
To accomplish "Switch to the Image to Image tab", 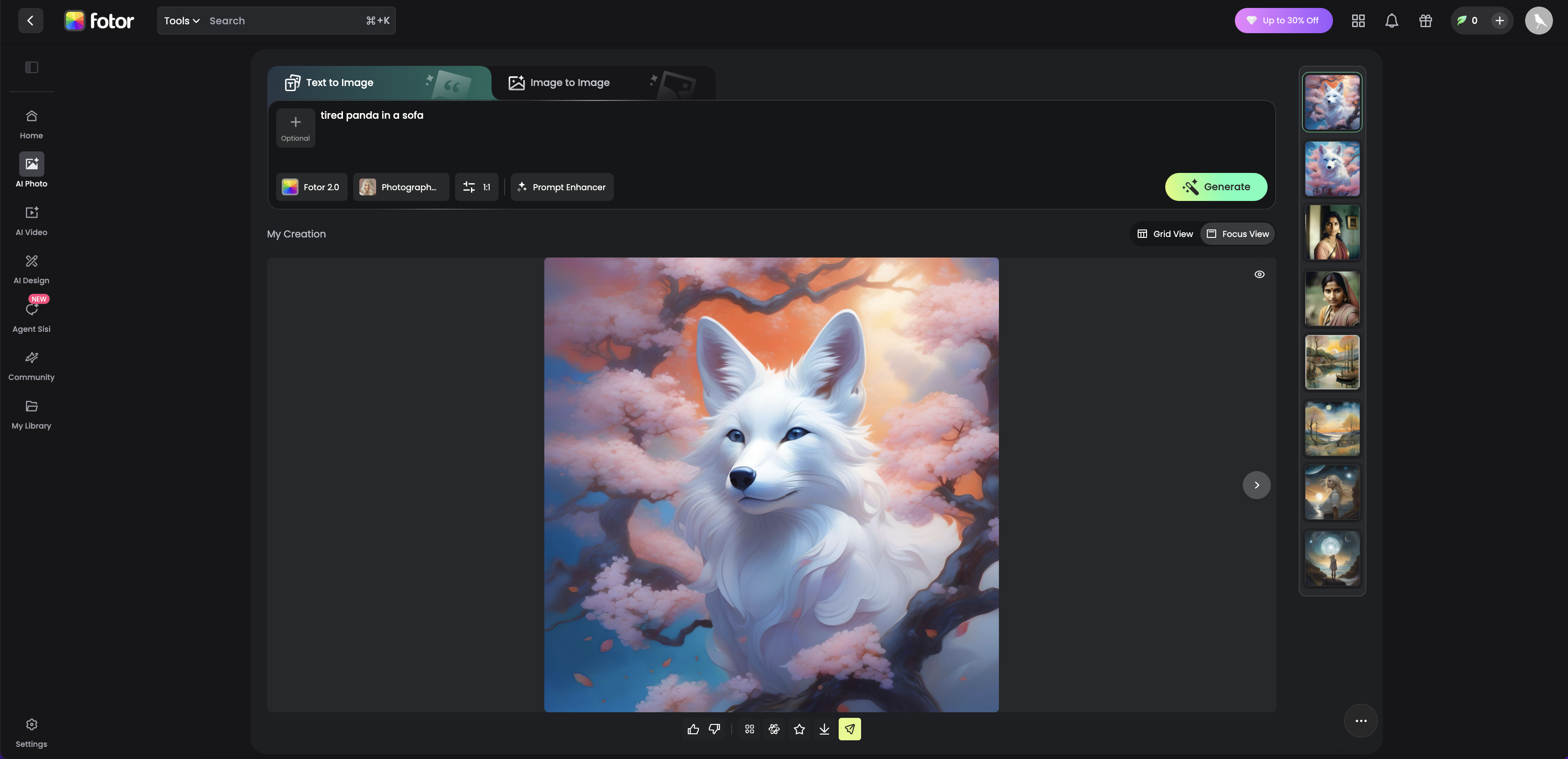I will tap(569, 83).
